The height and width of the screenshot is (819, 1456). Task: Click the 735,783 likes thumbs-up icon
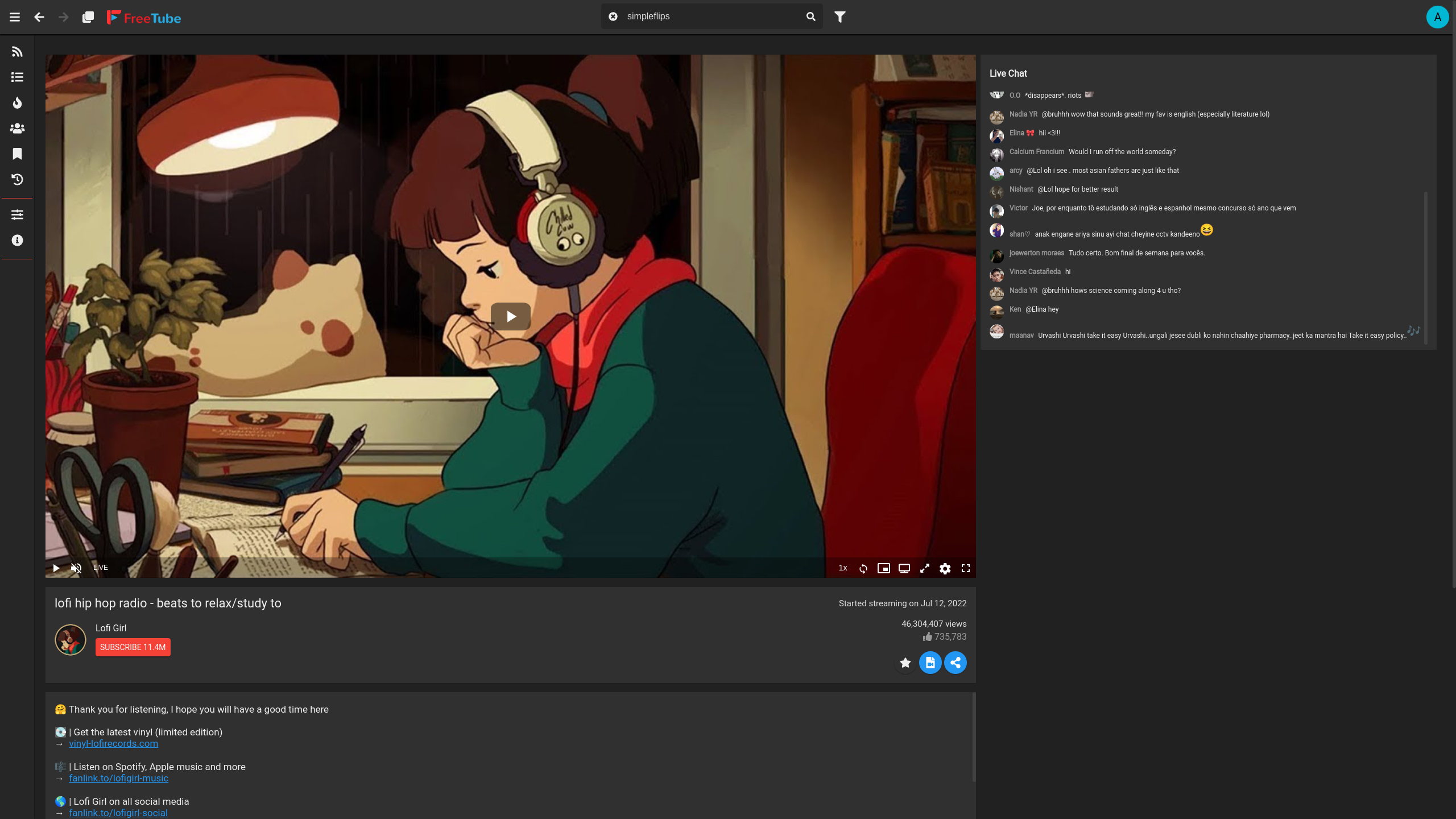(928, 636)
